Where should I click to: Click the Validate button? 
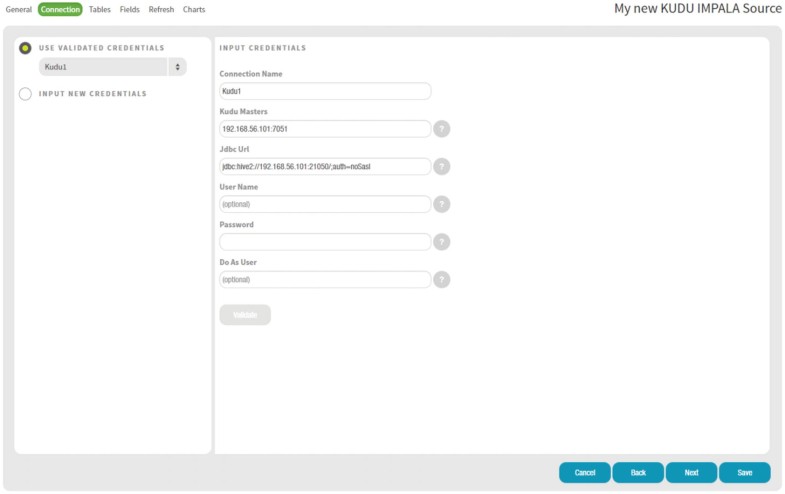coord(245,315)
